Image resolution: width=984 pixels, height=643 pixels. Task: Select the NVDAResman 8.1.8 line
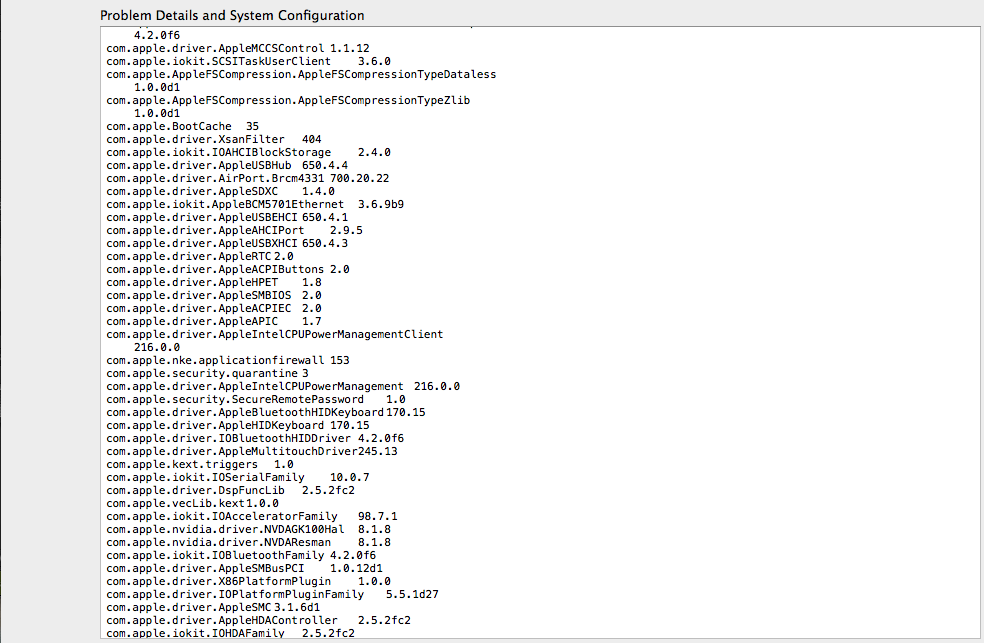pos(249,543)
